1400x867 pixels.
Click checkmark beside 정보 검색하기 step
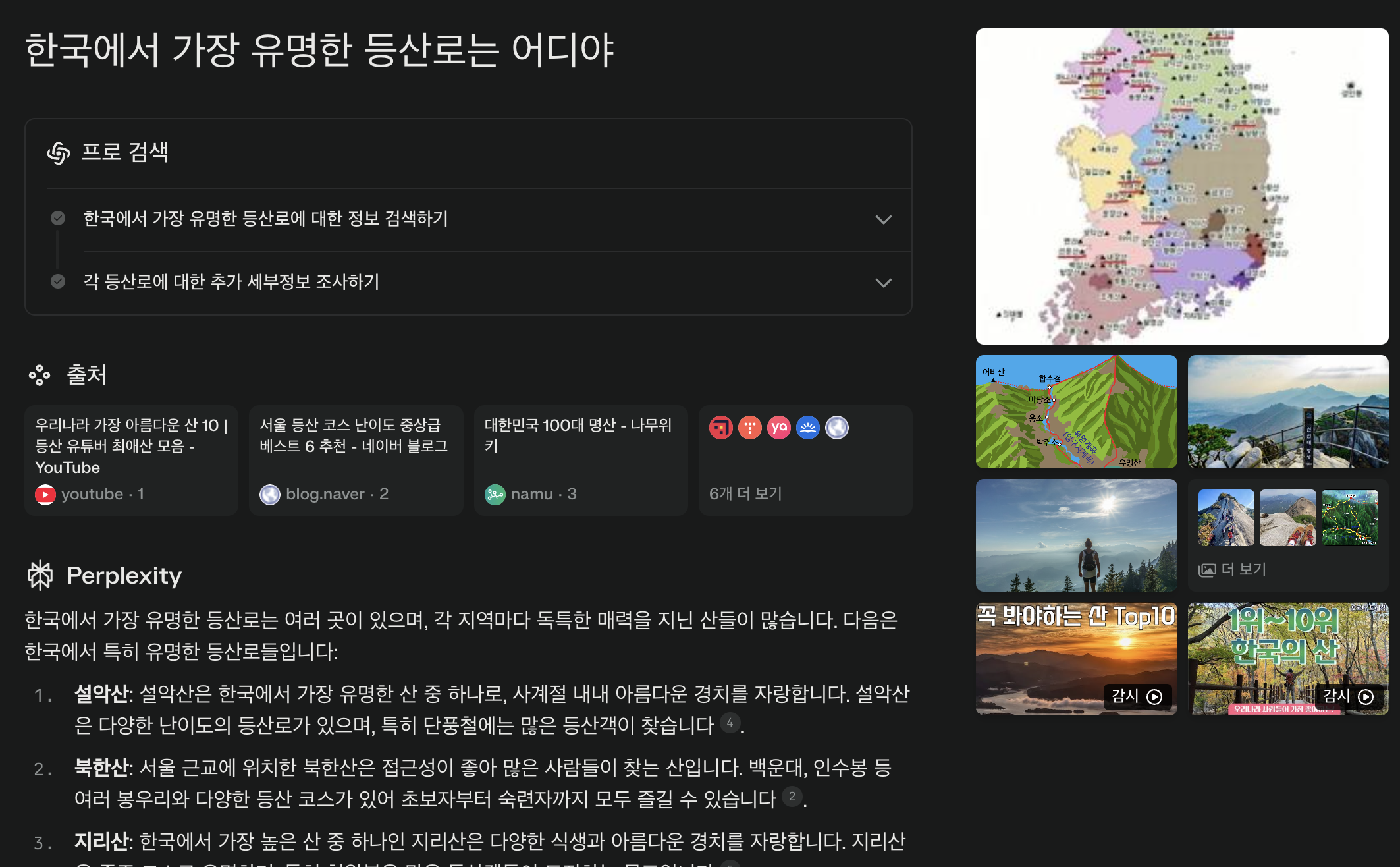click(x=58, y=218)
